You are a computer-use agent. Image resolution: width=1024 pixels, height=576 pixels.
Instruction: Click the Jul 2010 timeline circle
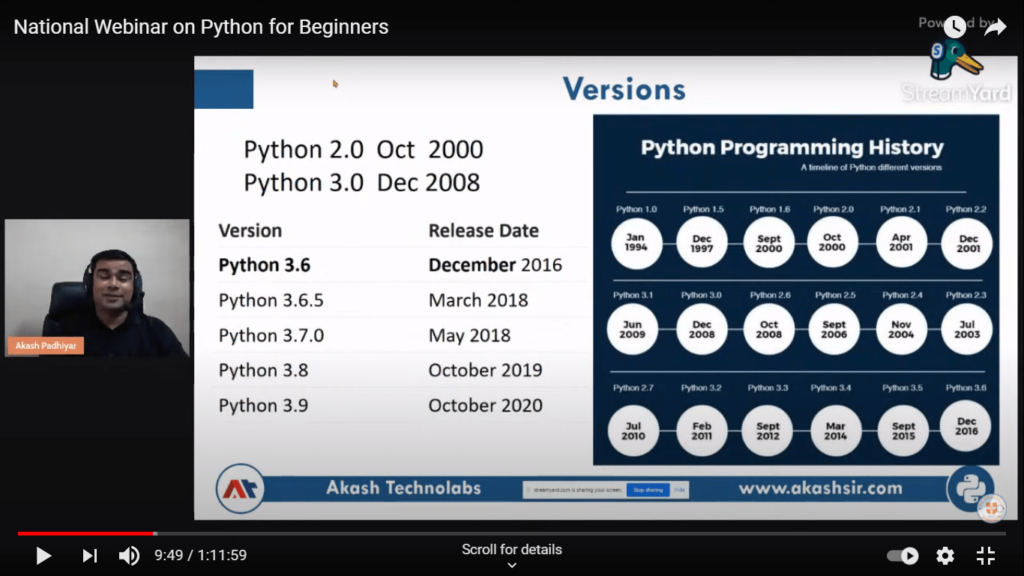point(633,430)
